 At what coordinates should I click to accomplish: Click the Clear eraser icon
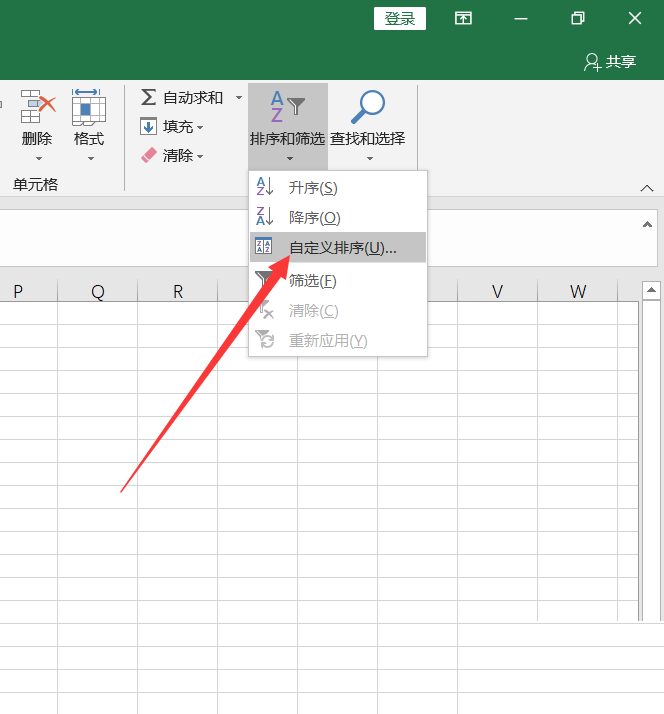(148, 155)
